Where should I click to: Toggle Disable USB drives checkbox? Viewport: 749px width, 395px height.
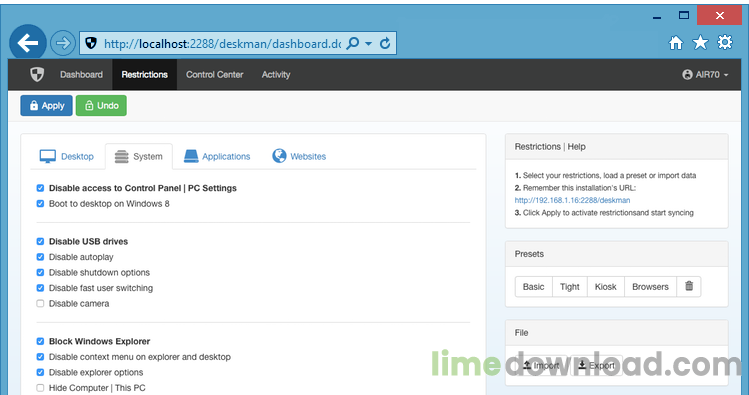pos(40,242)
